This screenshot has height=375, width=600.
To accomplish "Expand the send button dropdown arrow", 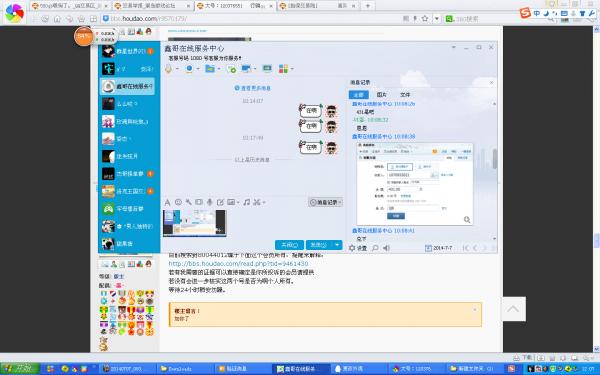I will point(337,245).
